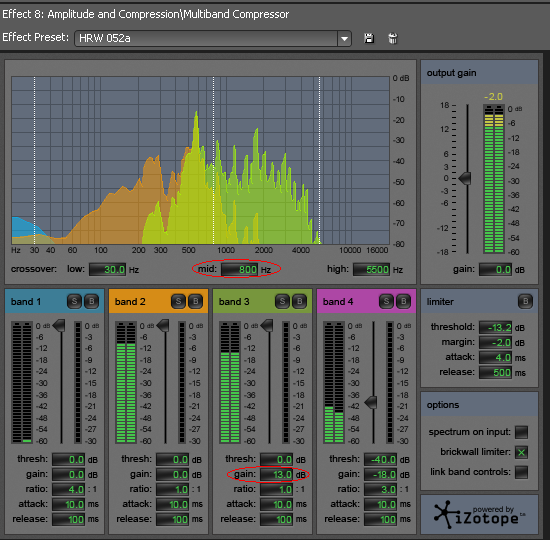Solo band 1 with S button
This screenshot has width=550, height=540.
pos(74,301)
